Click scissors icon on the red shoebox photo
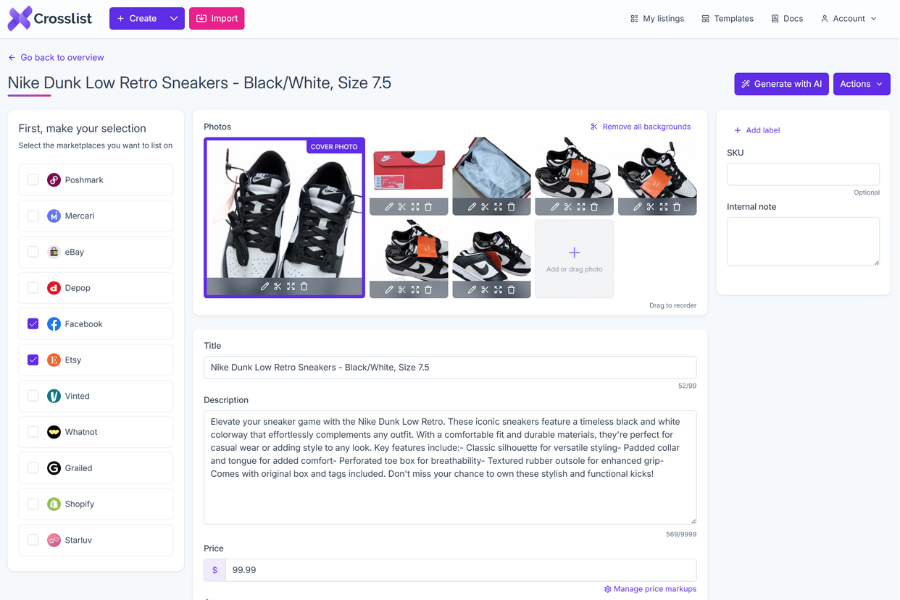Viewport: 900px width, 600px height. [402, 207]
